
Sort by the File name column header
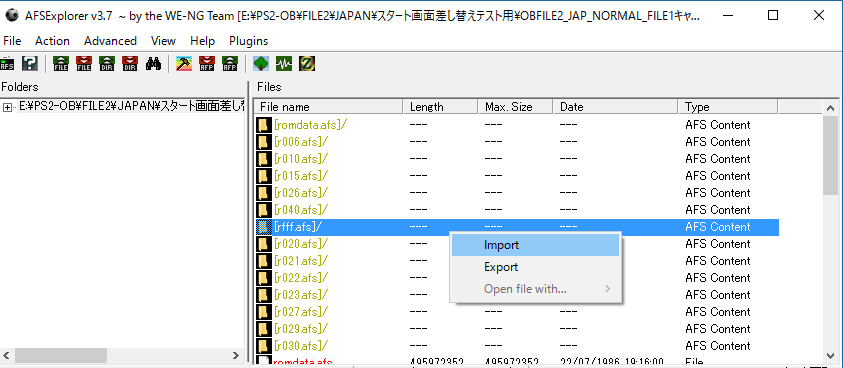pos(328,107)
